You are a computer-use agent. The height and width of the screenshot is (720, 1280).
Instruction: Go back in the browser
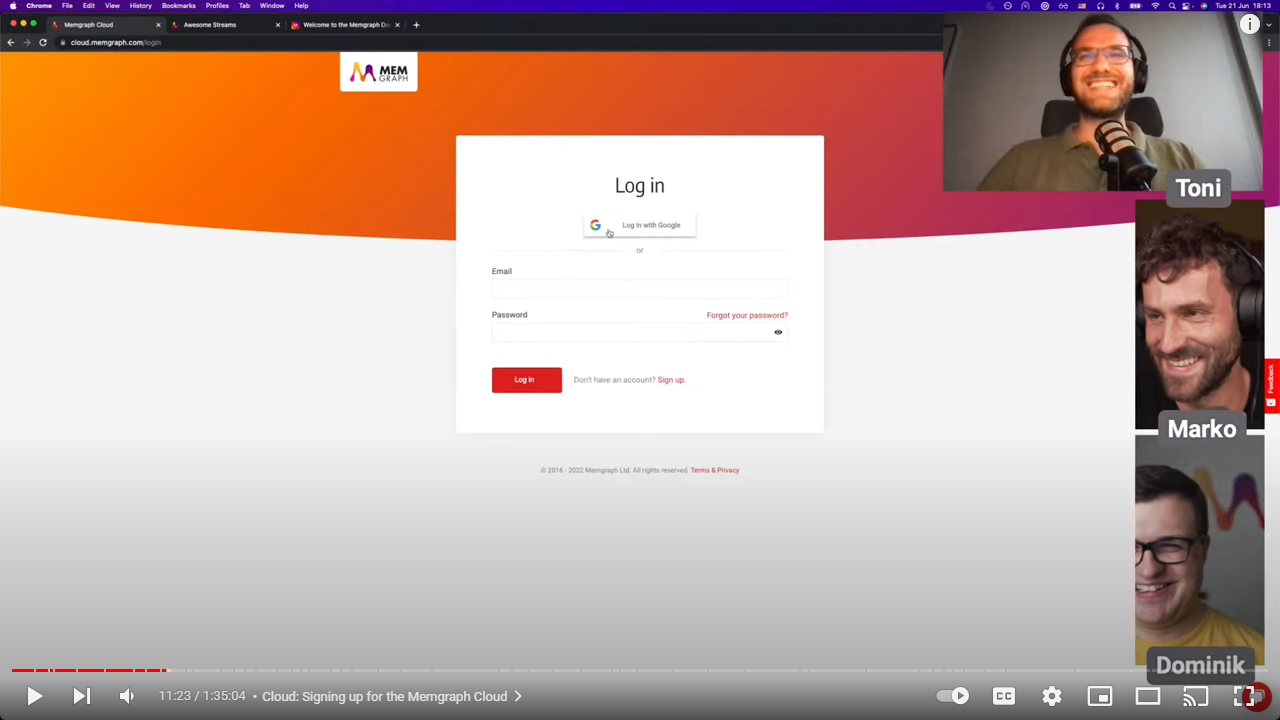coord(11,42)
